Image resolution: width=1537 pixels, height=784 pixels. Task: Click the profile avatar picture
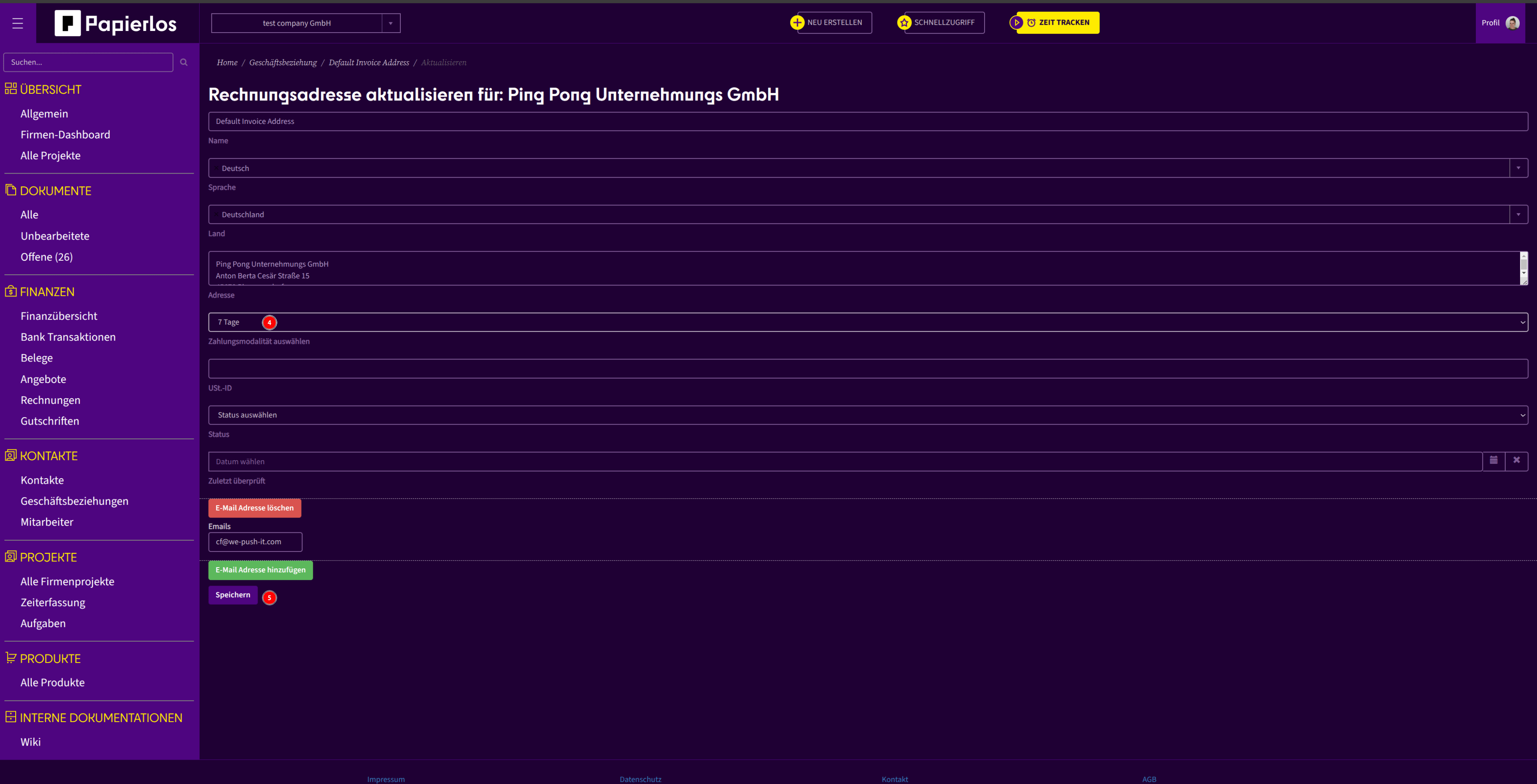[1512, 23]
